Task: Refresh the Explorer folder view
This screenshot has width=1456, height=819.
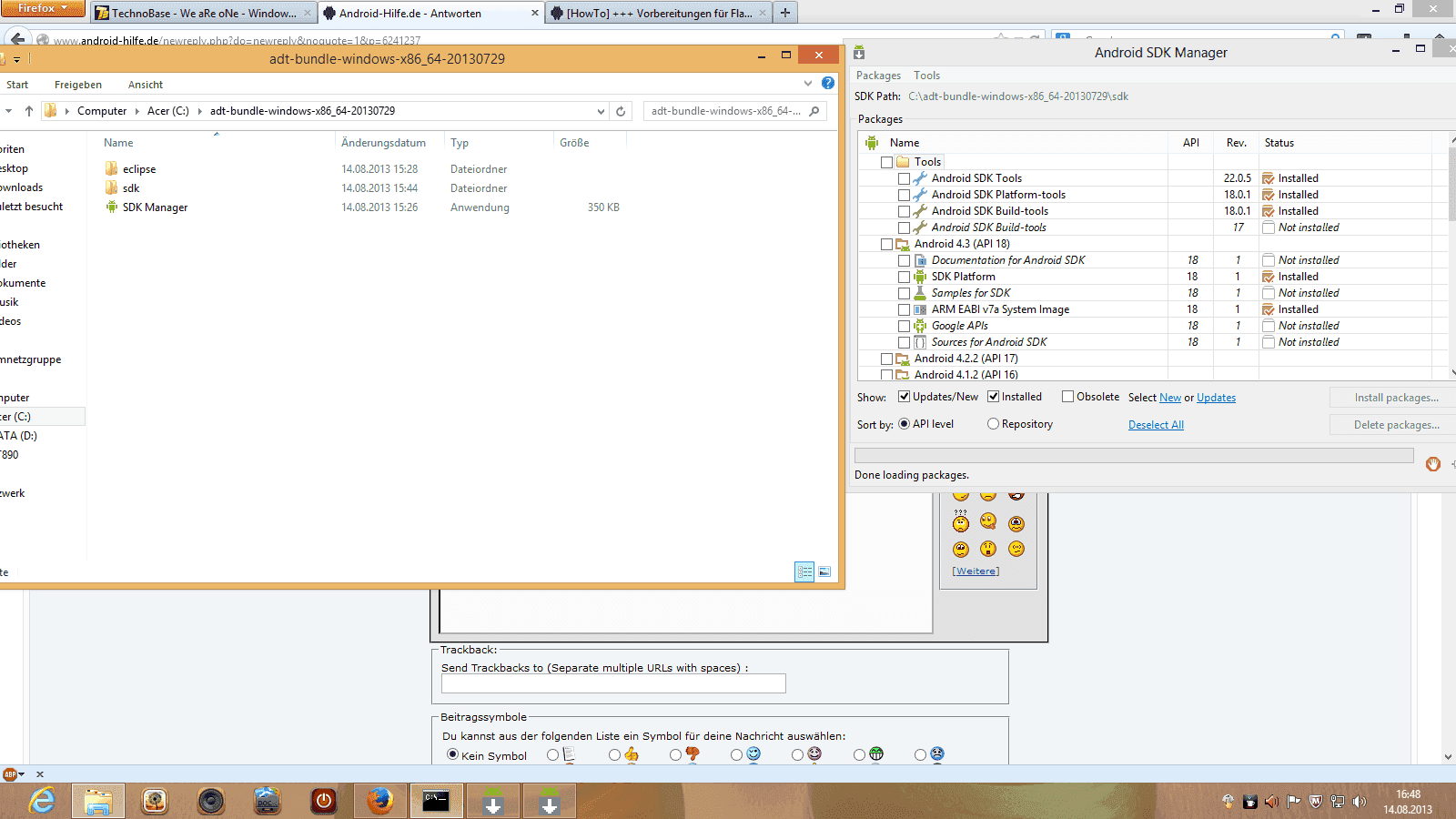Action: point(621,111)
